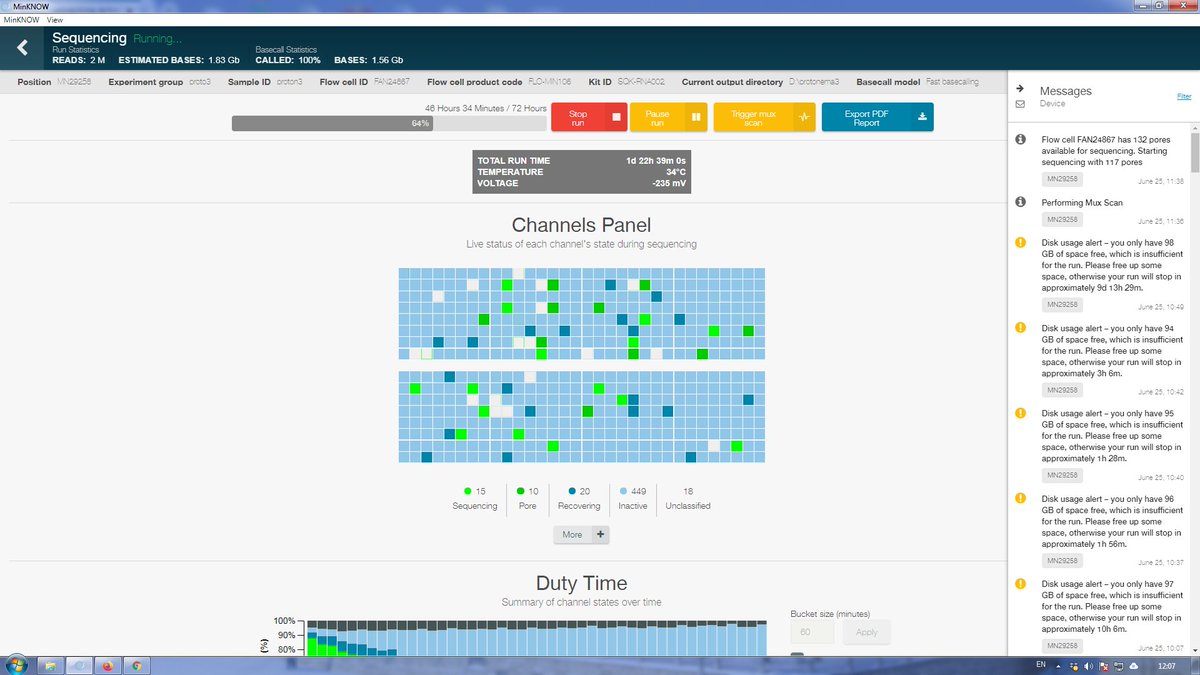
Task: Click the Bucket size minutes input field
Action: pos(812,632)
